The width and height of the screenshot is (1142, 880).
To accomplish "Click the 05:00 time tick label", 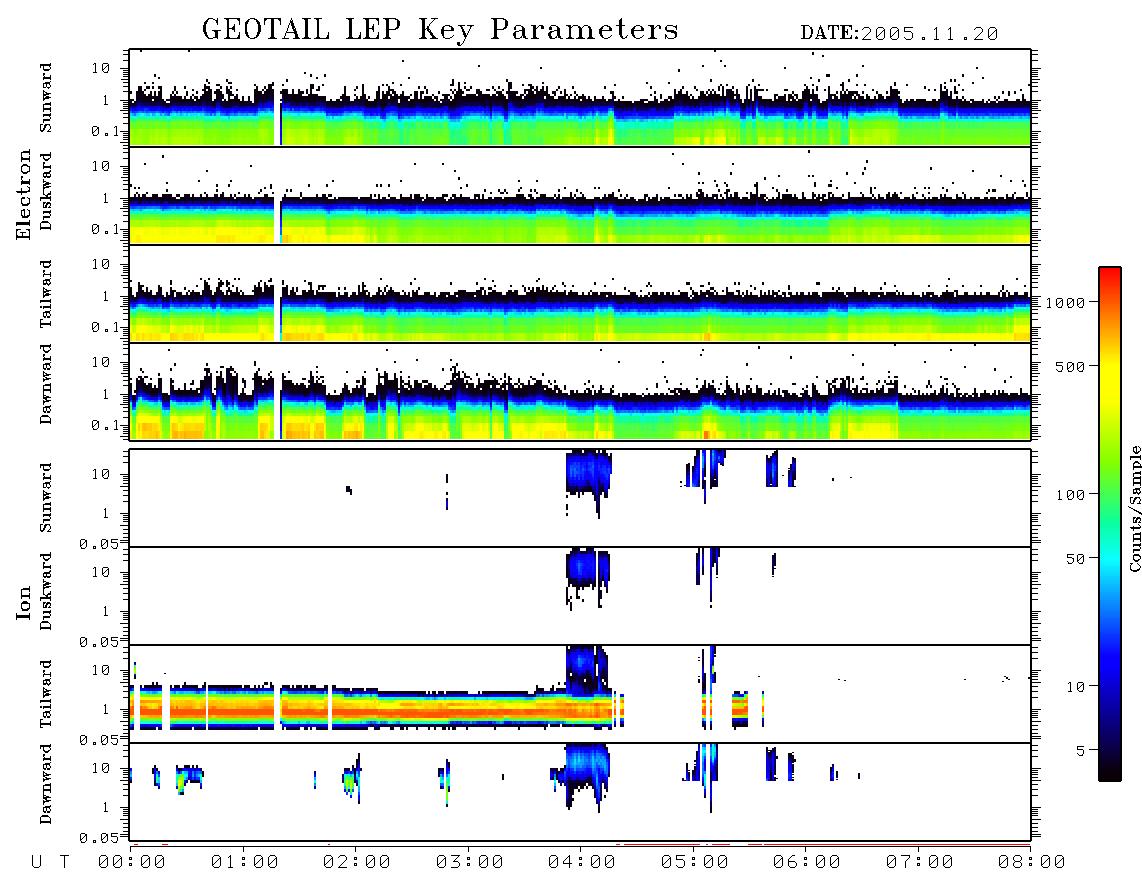I will tap(694, 863).
